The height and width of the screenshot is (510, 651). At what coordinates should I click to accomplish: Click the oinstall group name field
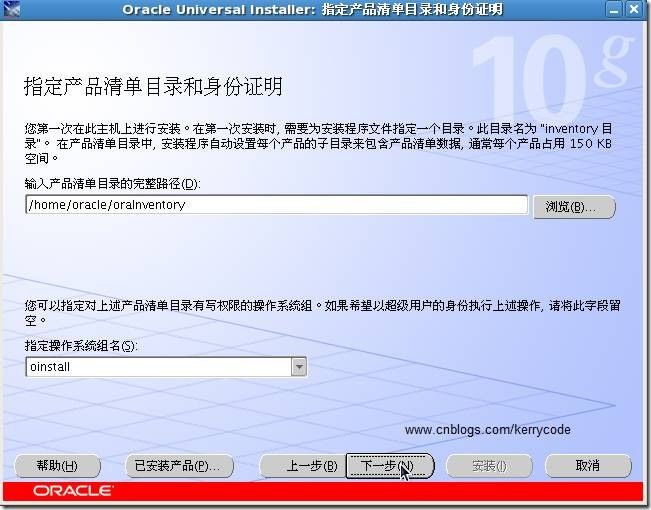point(159,367)
